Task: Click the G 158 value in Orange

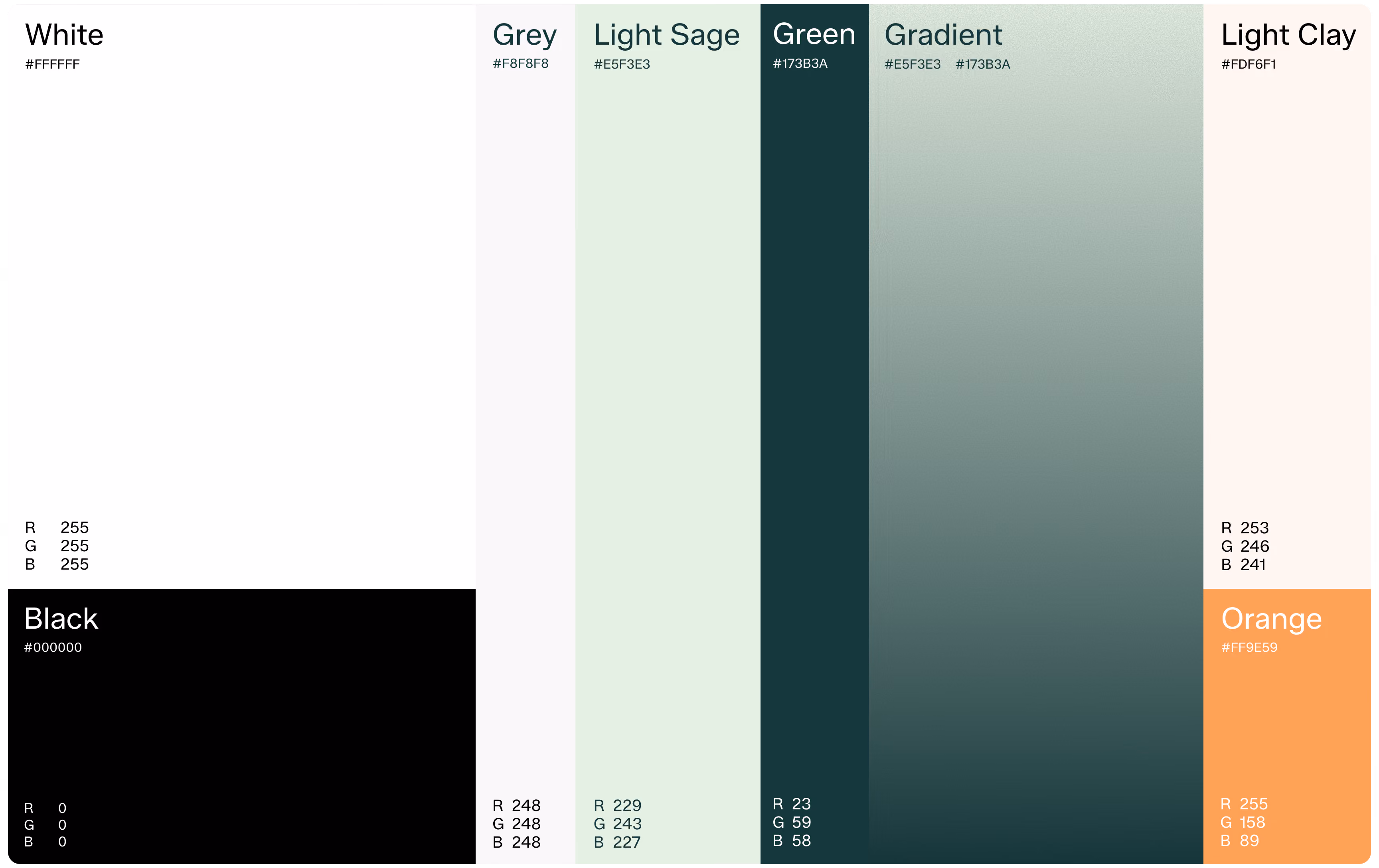Action: 1243,822
